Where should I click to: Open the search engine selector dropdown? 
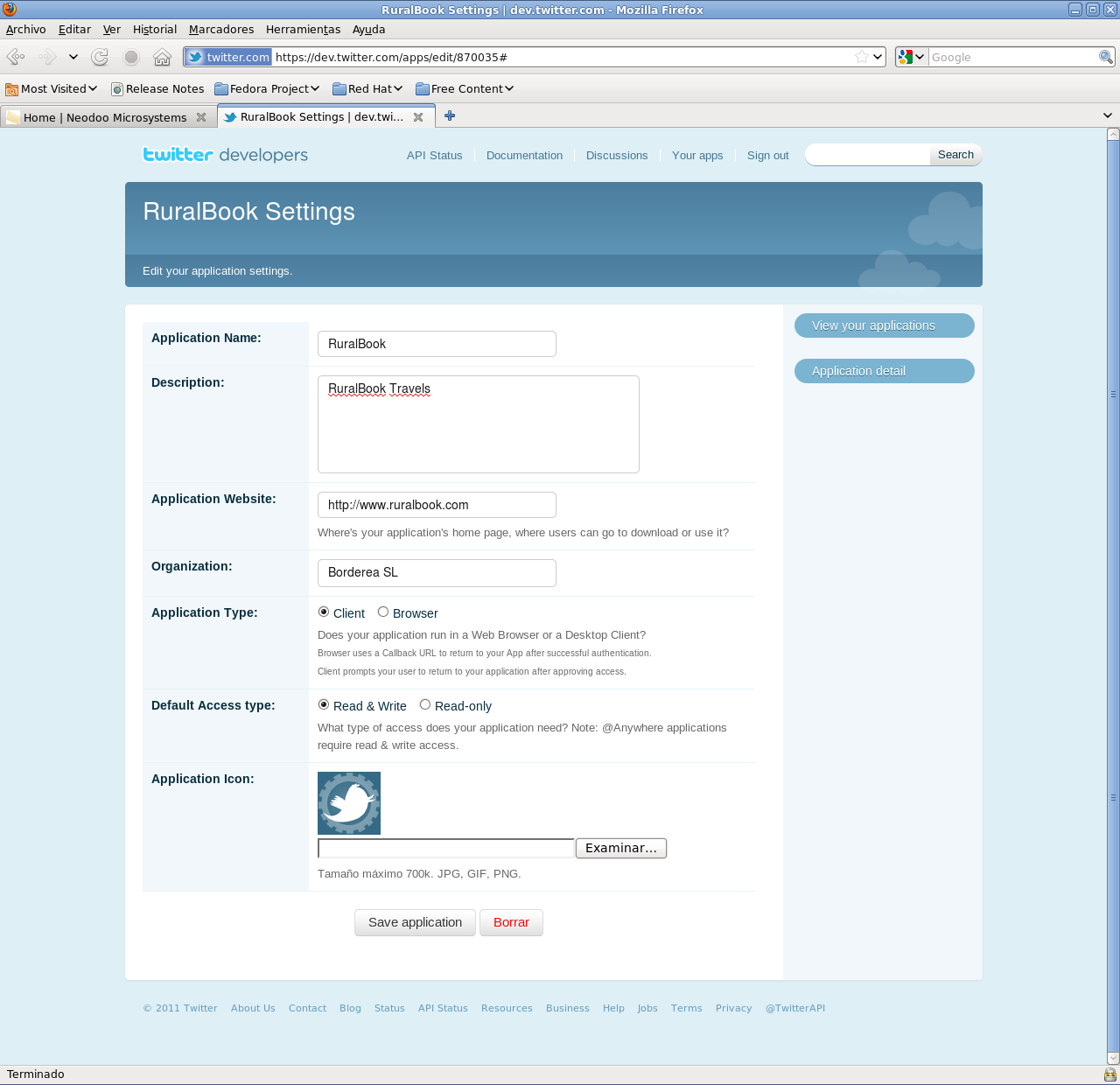[x=920, y=57]
